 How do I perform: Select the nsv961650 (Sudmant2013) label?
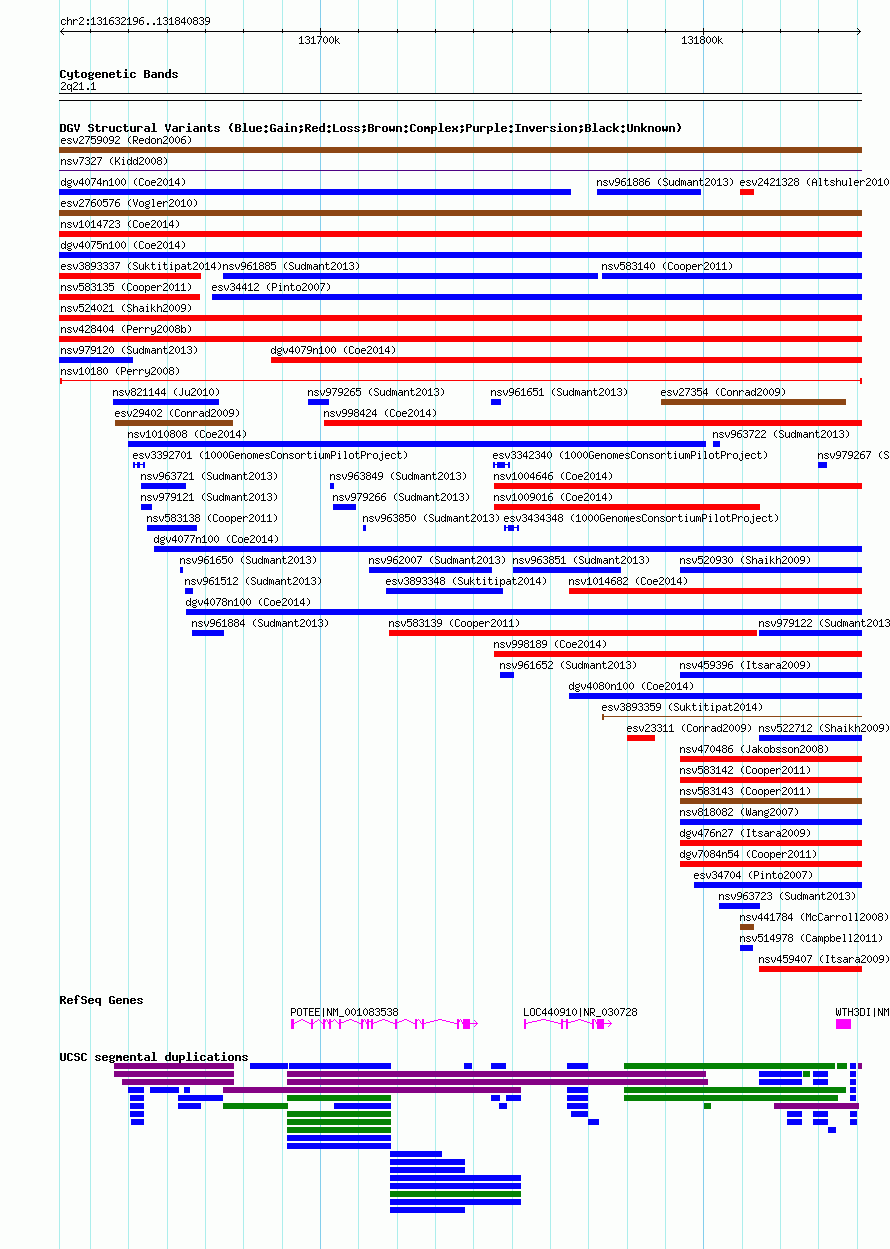pyautogui.click(x=248, y=560)
